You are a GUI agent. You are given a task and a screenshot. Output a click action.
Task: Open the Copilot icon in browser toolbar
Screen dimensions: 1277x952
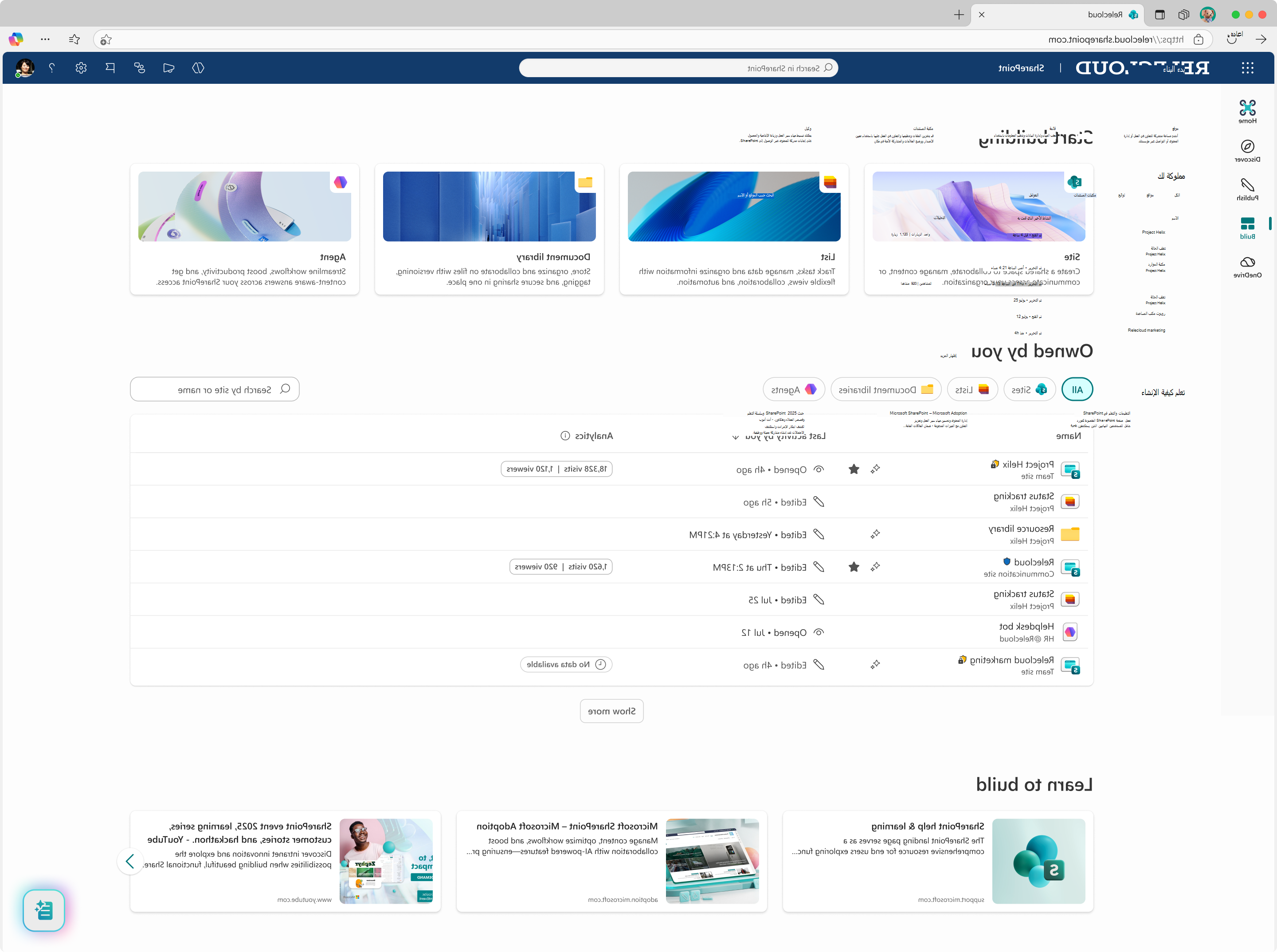pyautogui.click(x=16, y=39)
